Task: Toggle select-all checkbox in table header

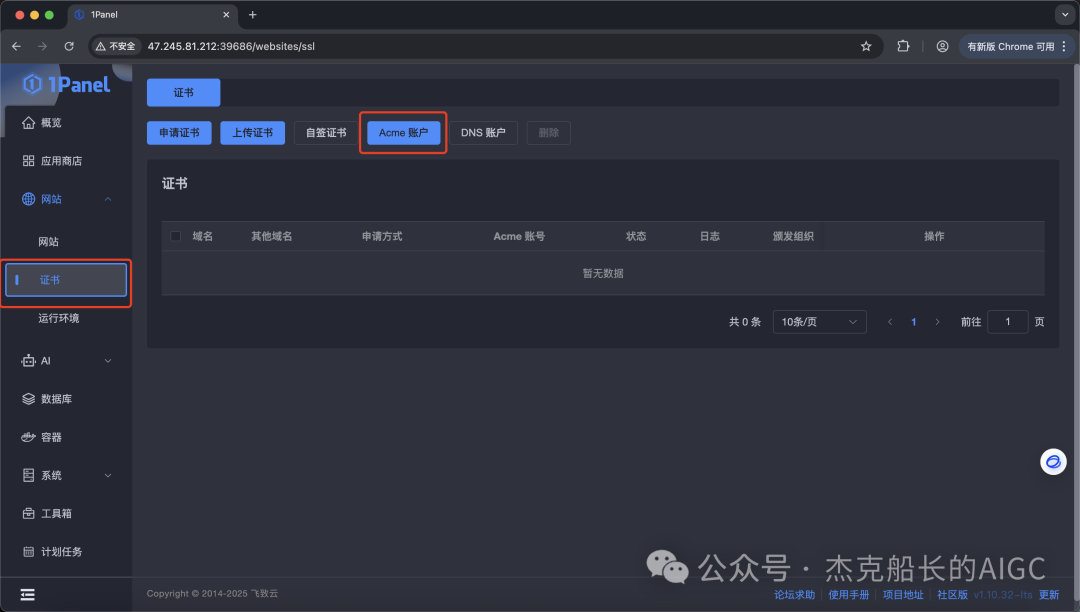Action: [176, 236]
